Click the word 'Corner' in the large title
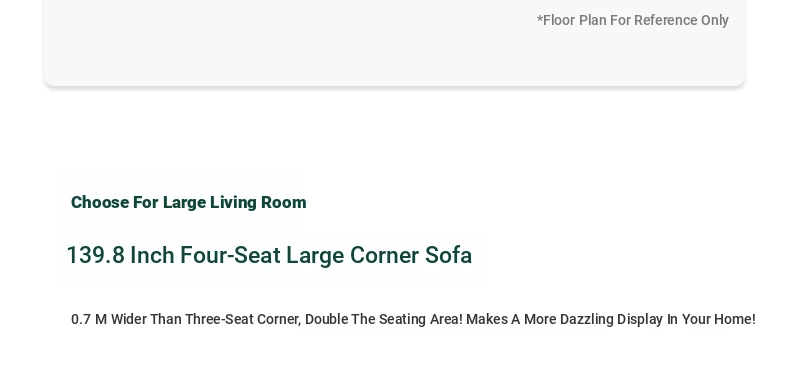Screen dimensions: 790x376 point(384,255)
